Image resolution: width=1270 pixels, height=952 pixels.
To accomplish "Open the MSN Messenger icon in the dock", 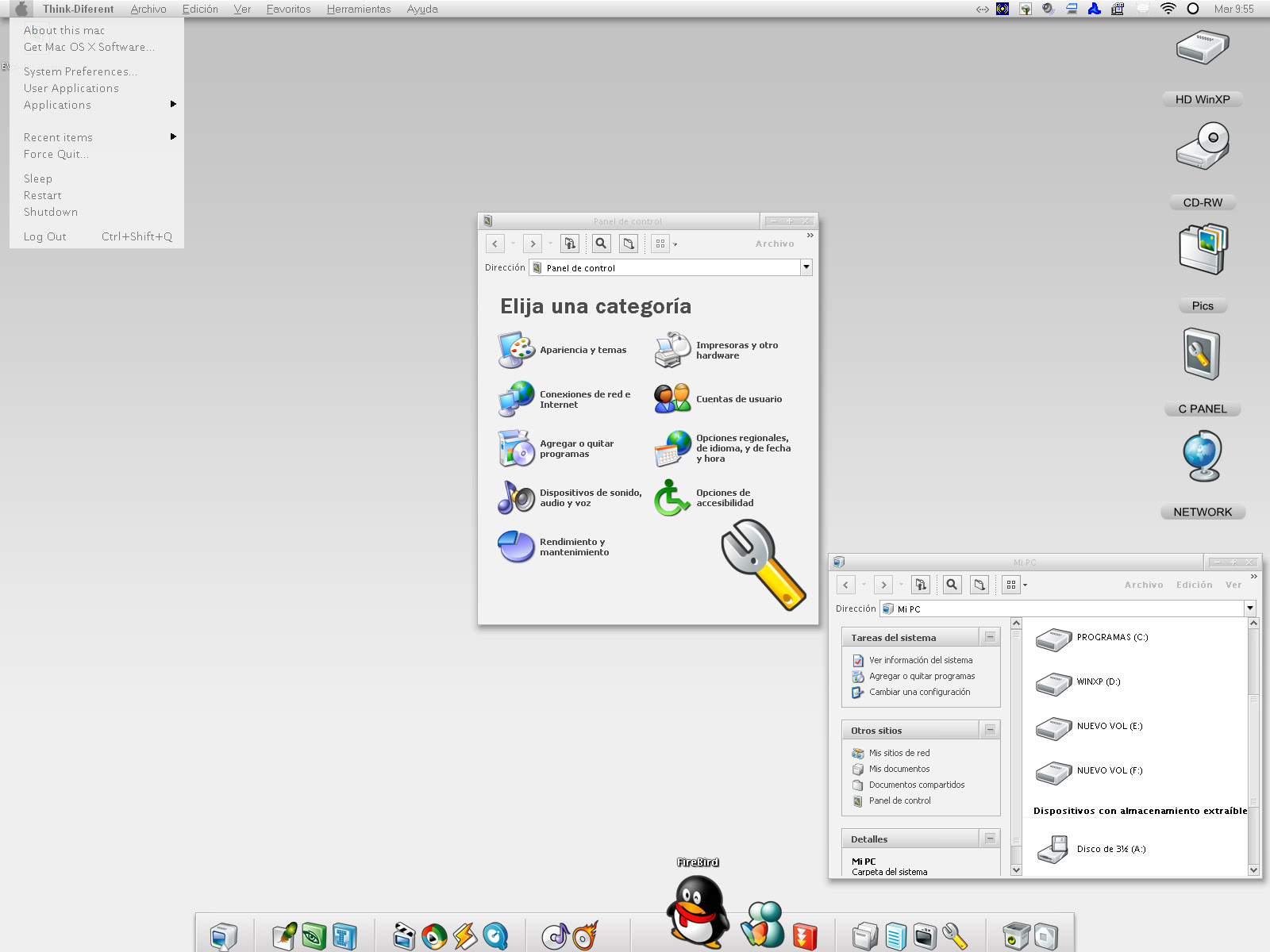I will point(763,924).
